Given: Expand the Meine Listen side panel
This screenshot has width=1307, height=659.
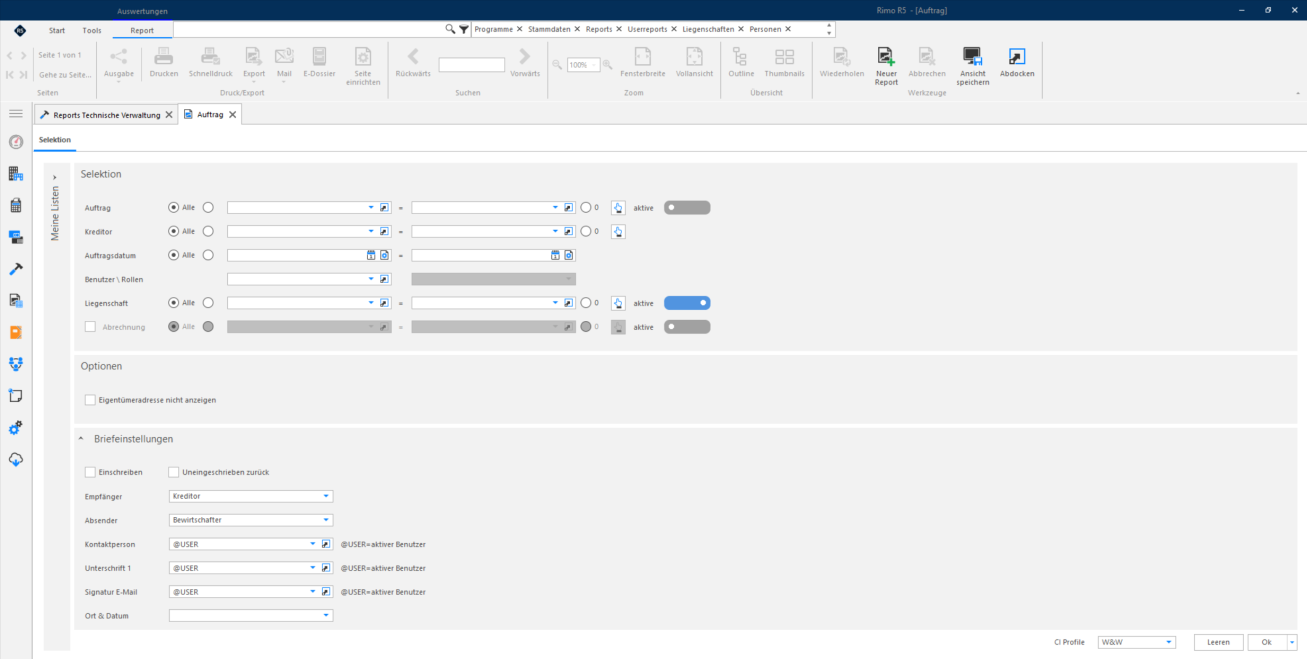Looking at the screenshot, I should coord(55,177).
